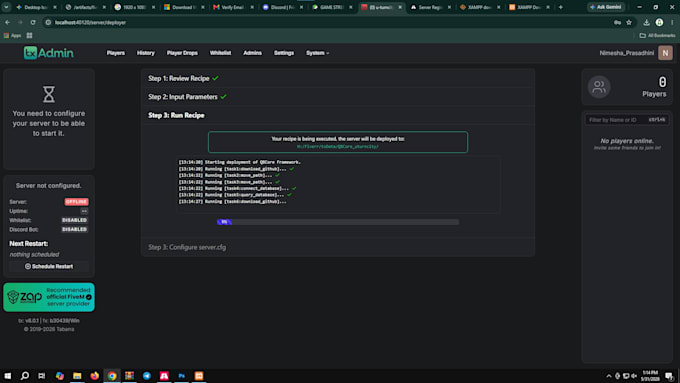Open Windows taskbar search
The height and width of the screenshot is (383, 680).
pyautogui.click(x=25, y=376)
